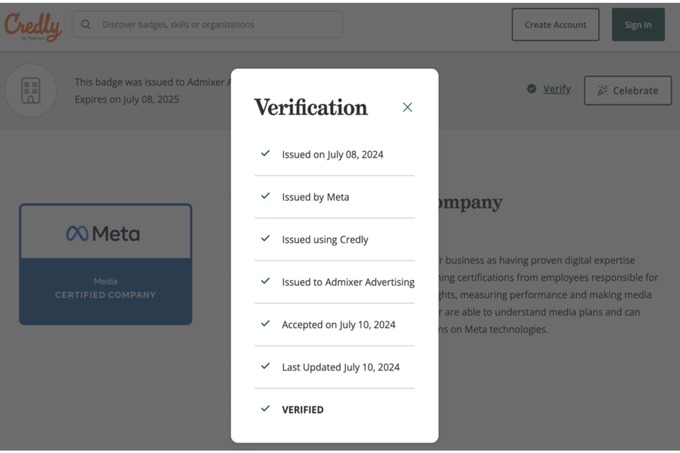680x453 pixels.
Task: Click checkmark beside Accepted on July 10, 2024
Action: [265, 324]
